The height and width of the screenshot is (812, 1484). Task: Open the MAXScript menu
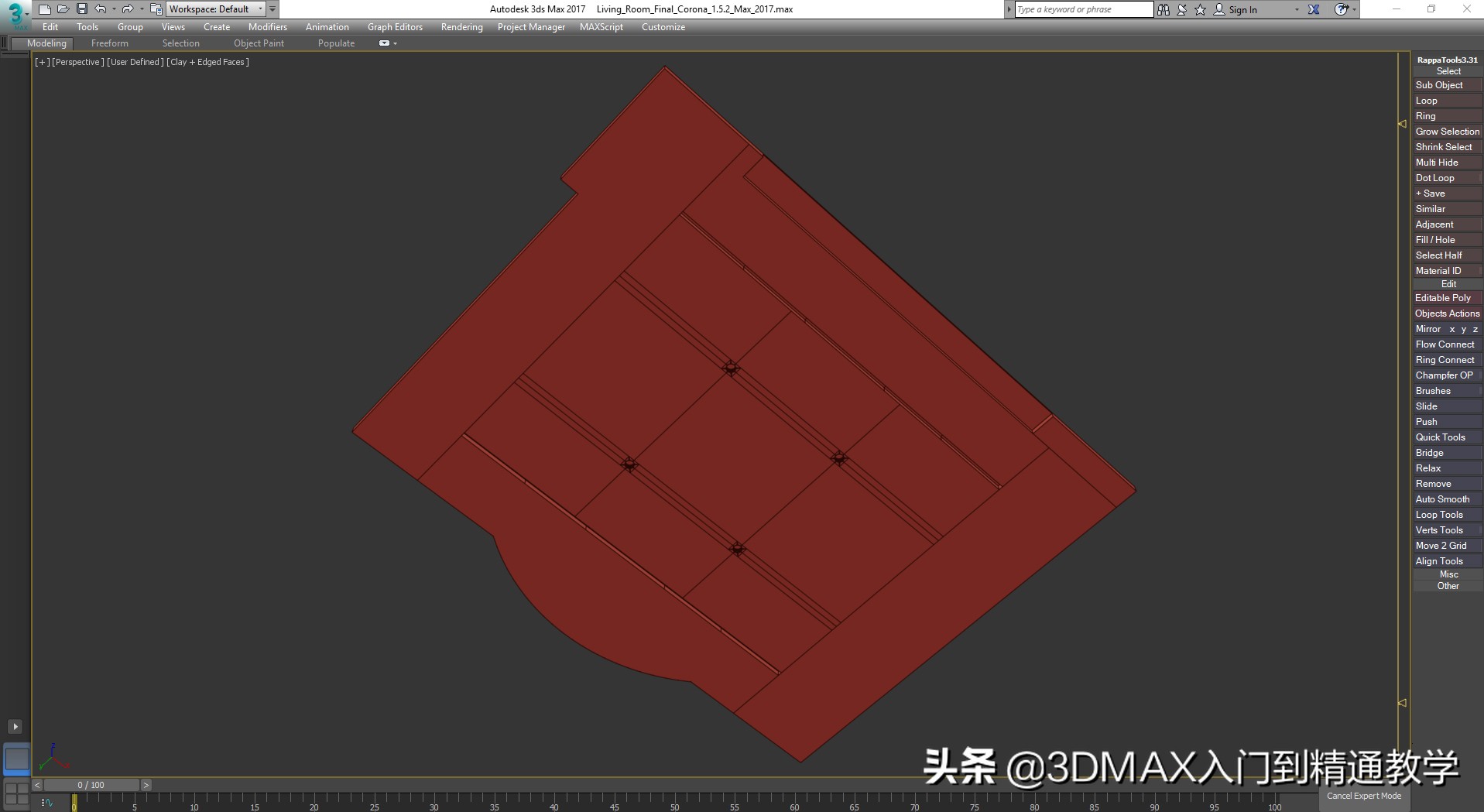[x=601, y=27]
